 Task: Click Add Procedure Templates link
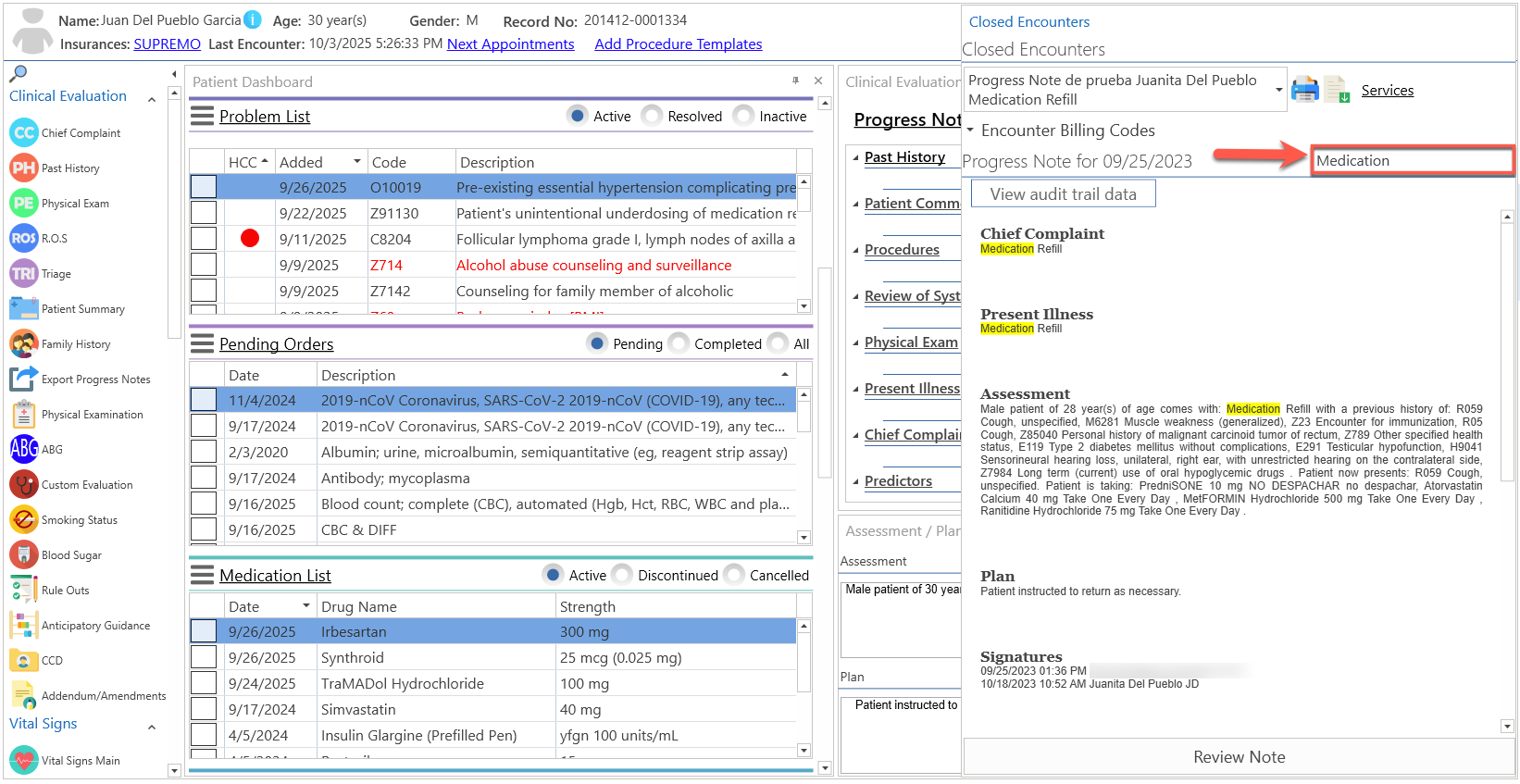[678, 44]
